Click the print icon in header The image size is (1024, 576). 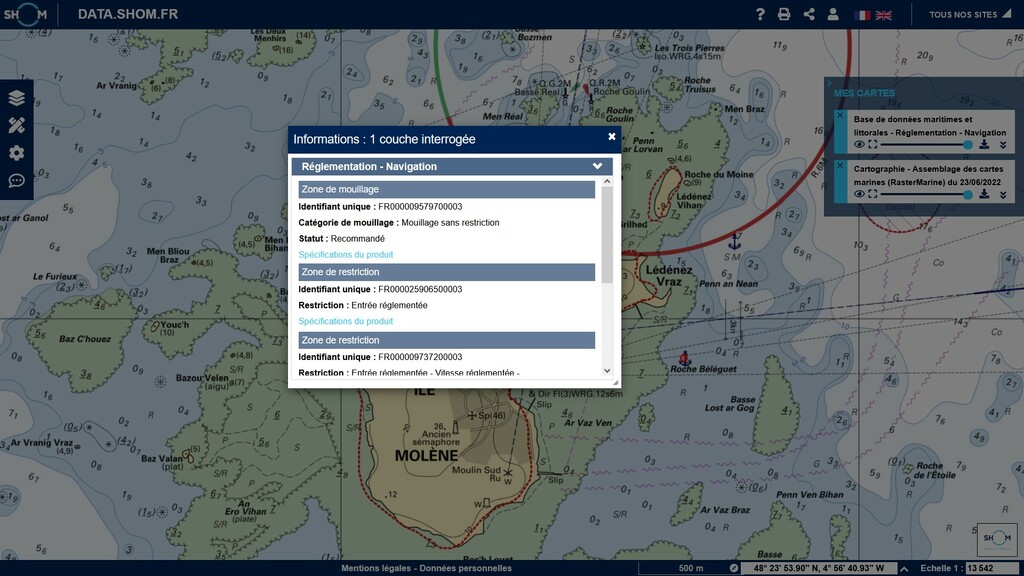point(784,14)
